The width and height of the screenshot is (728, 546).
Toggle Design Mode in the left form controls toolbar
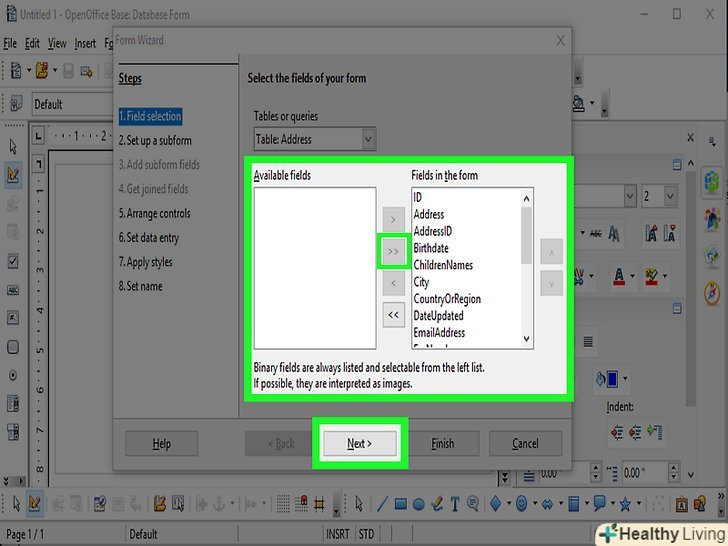coord(13,174)
